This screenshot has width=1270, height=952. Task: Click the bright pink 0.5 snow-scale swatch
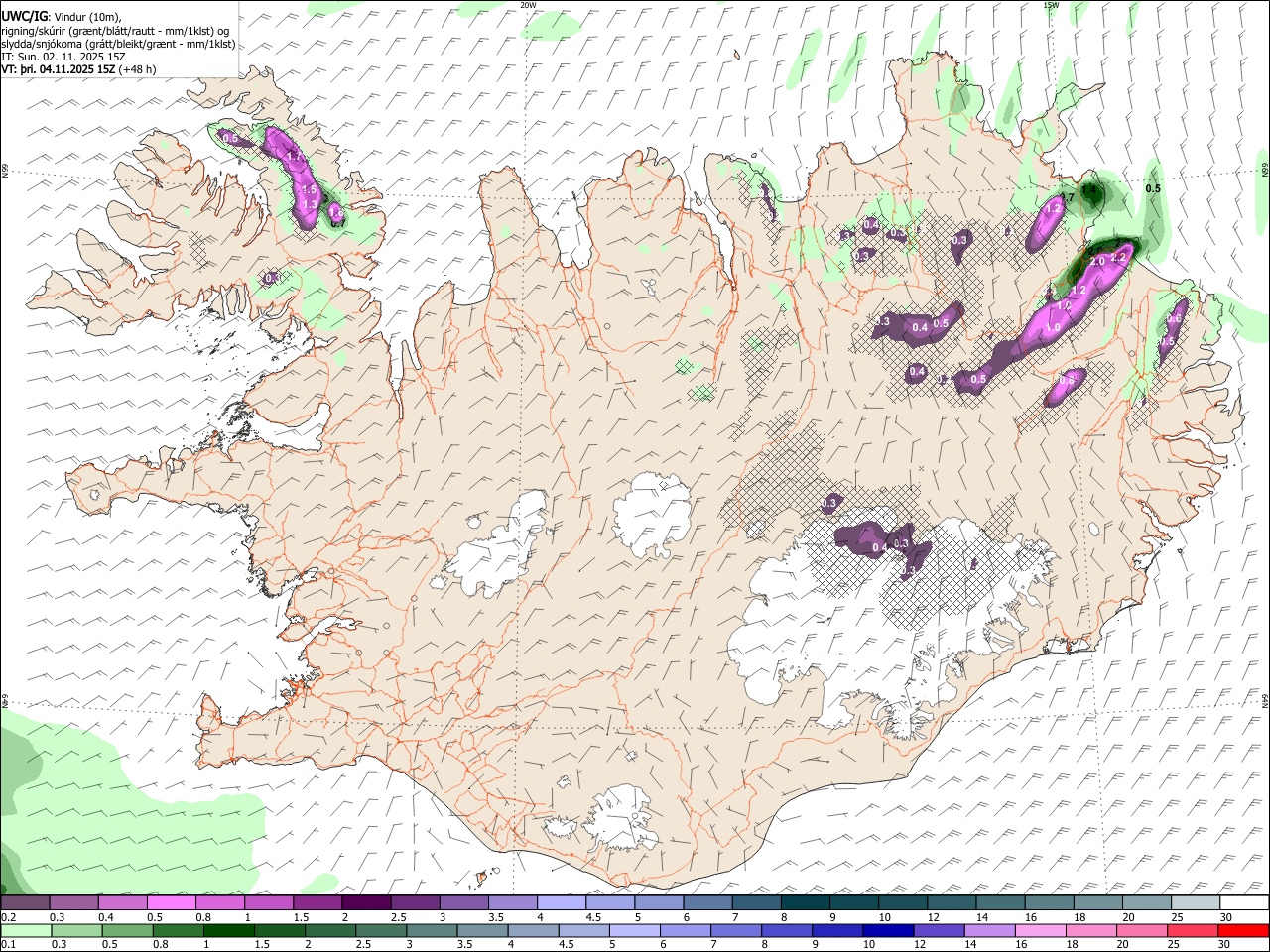tap(171, 903)
